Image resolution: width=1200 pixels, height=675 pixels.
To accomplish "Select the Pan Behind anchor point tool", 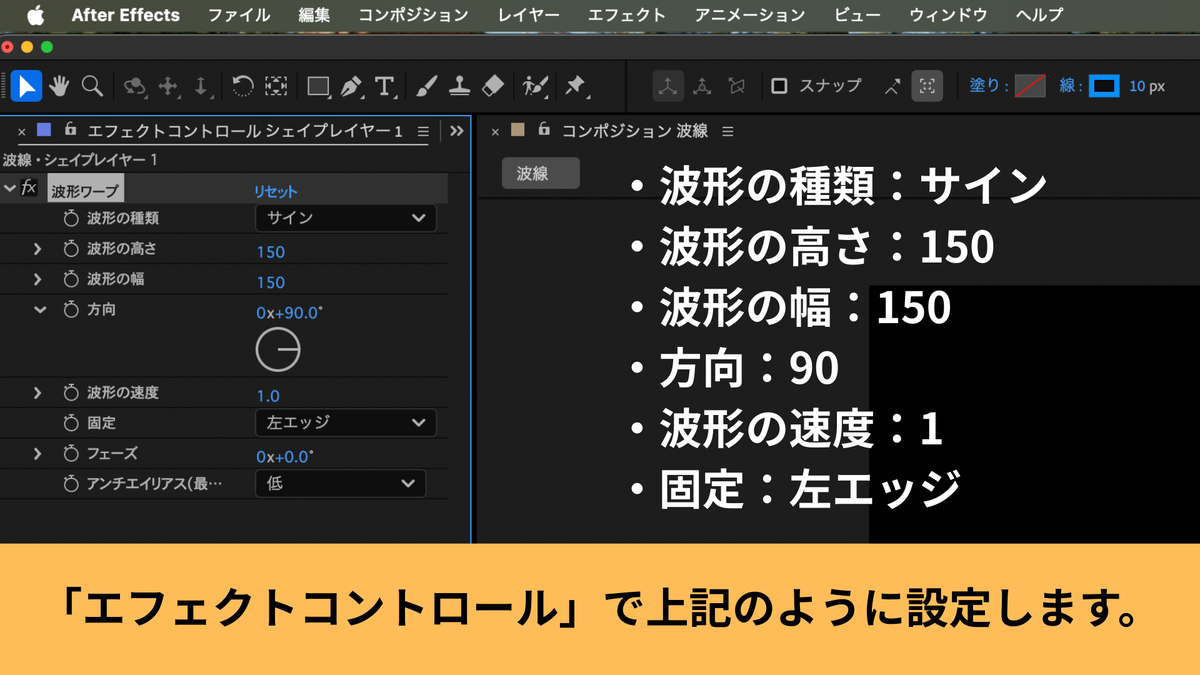I will pos(276,86).
